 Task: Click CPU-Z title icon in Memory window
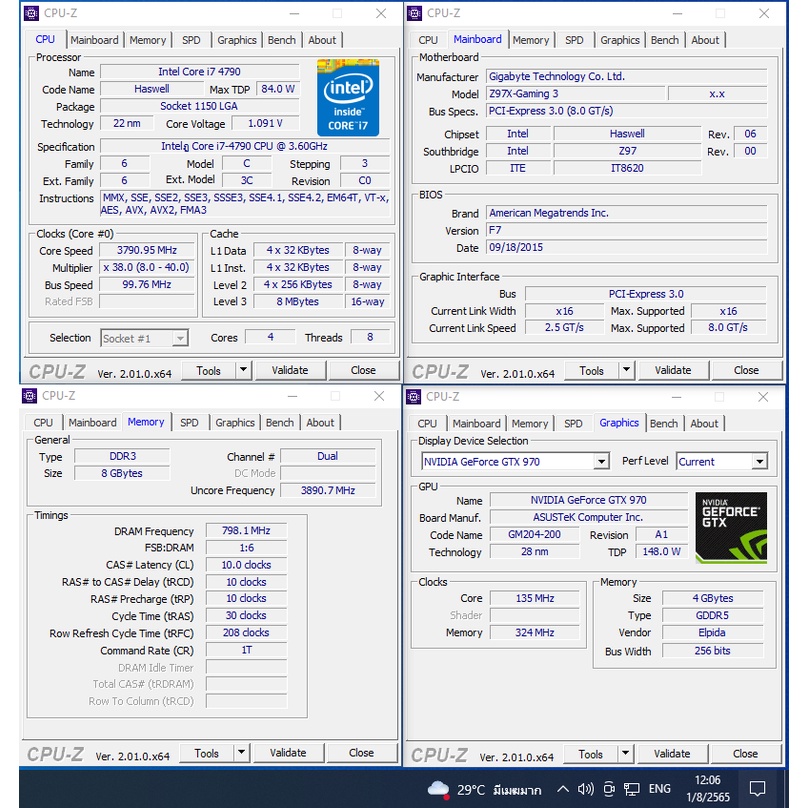(x=30, y=396)
